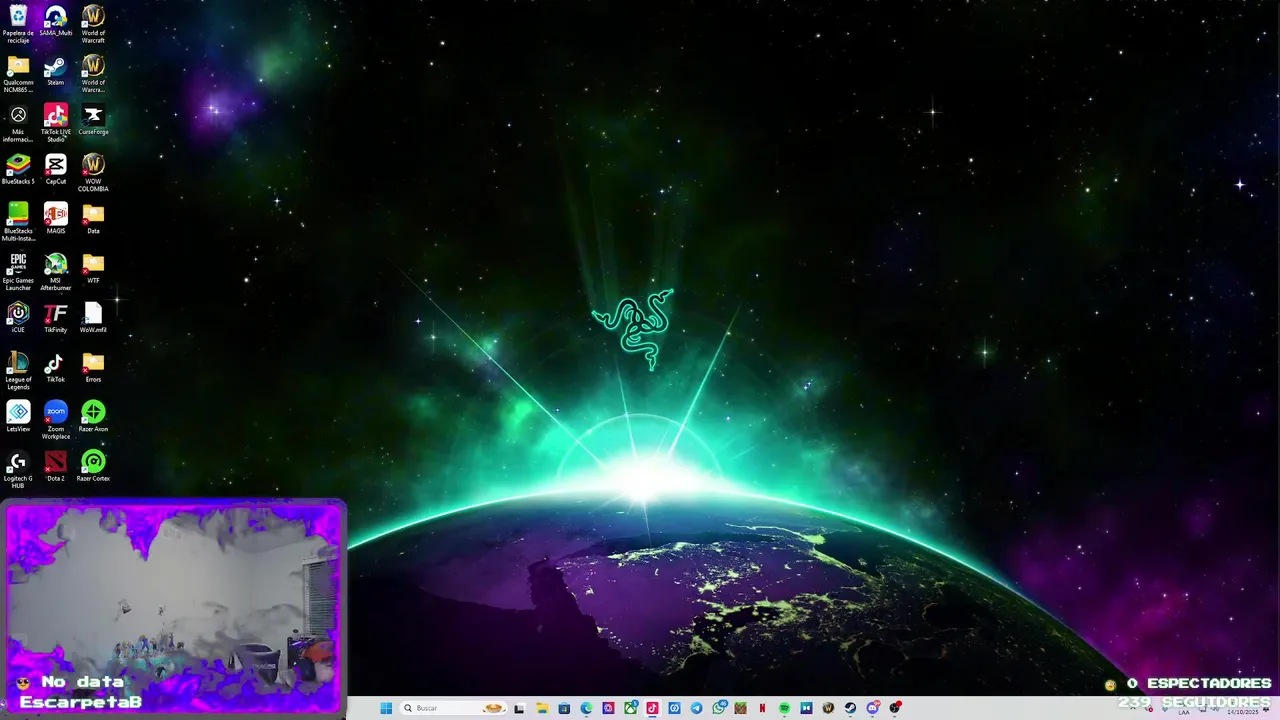Open Netflix from the taskbar
The width and height of the screenshot is (1280, 720).
tap(762, 708)
